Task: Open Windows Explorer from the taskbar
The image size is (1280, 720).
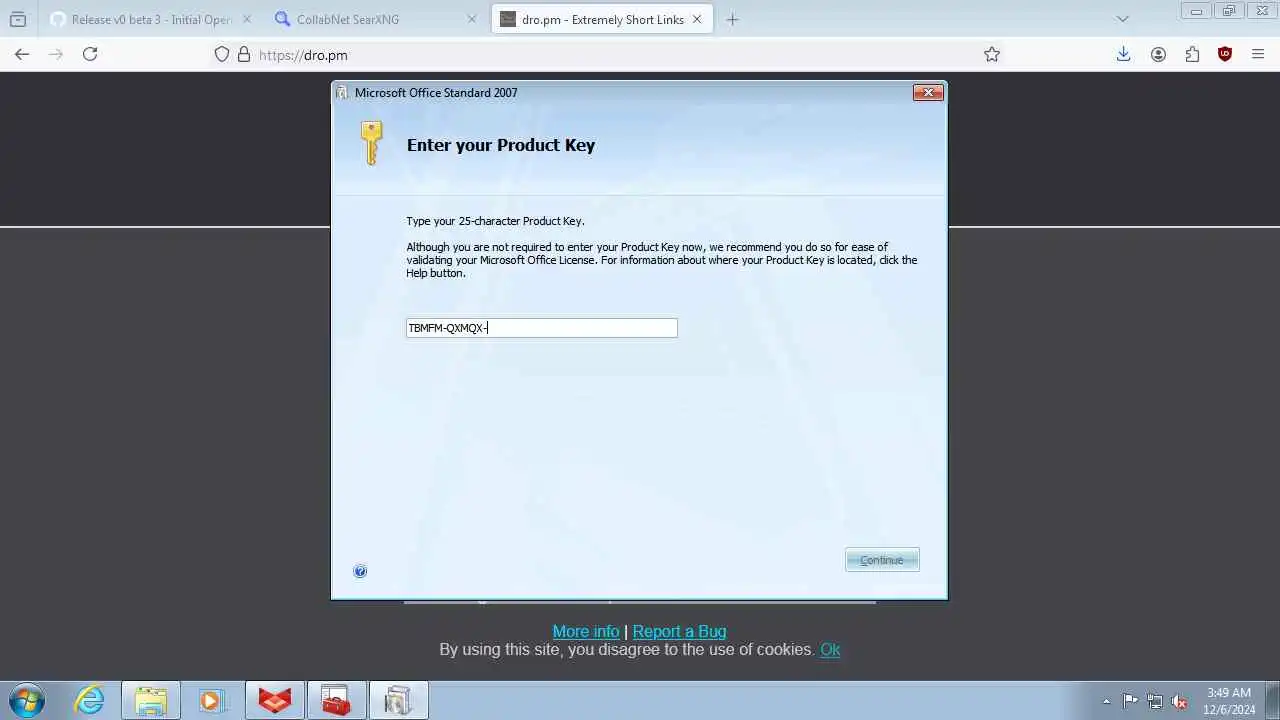Action: [x=151, y=700]
